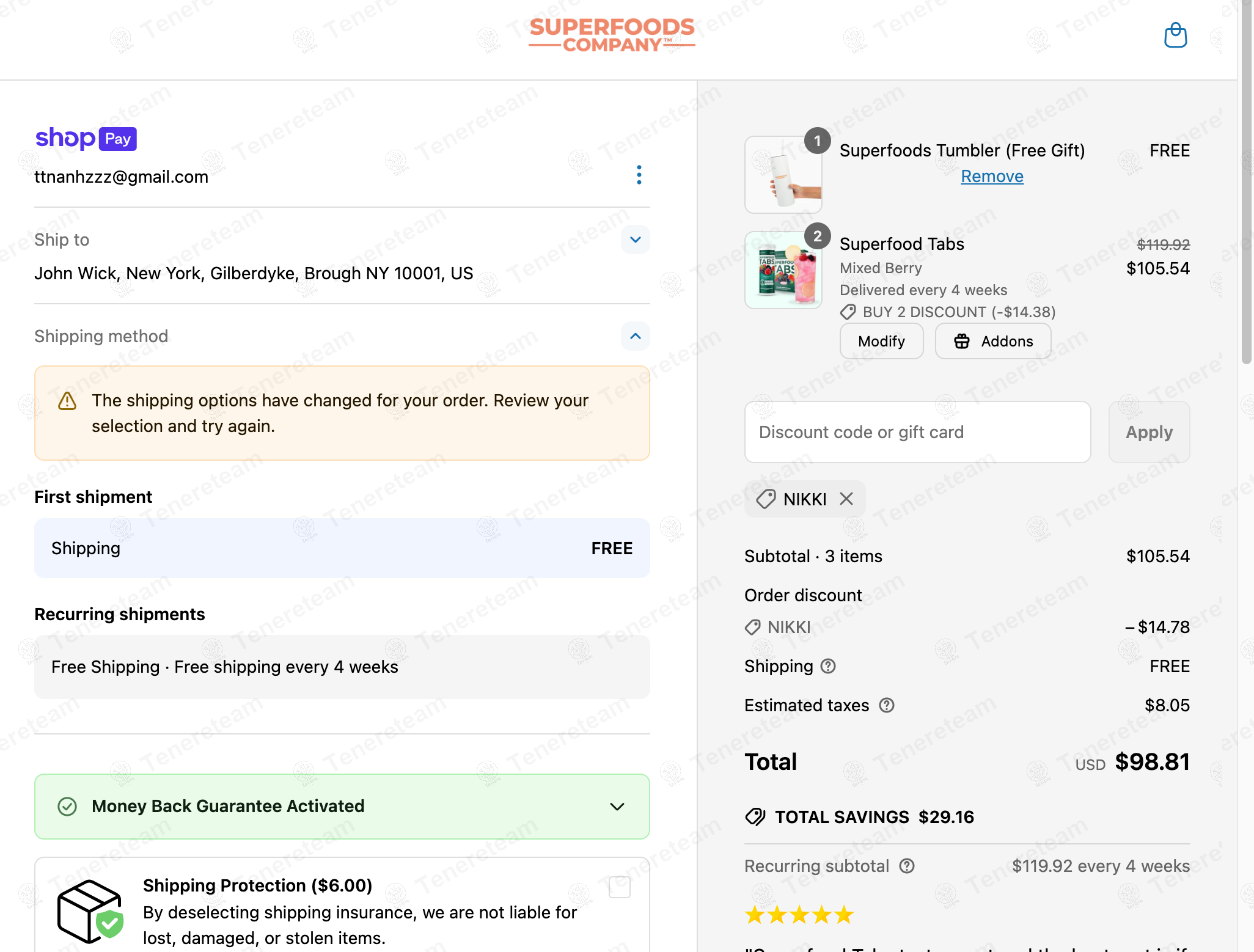Click the 'First shipment' heading
1254x952 pixels.
[94, 497]
